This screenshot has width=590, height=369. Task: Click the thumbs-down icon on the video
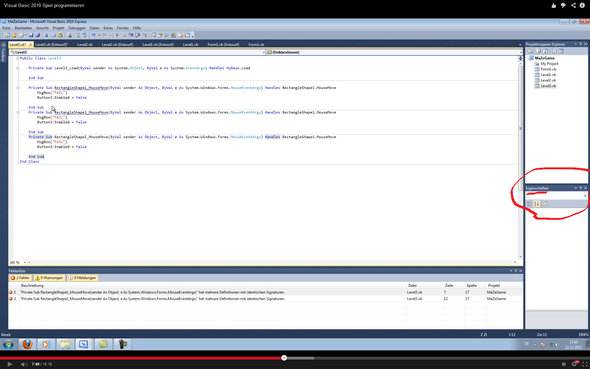pyautogui.click(x=563, y=5)
